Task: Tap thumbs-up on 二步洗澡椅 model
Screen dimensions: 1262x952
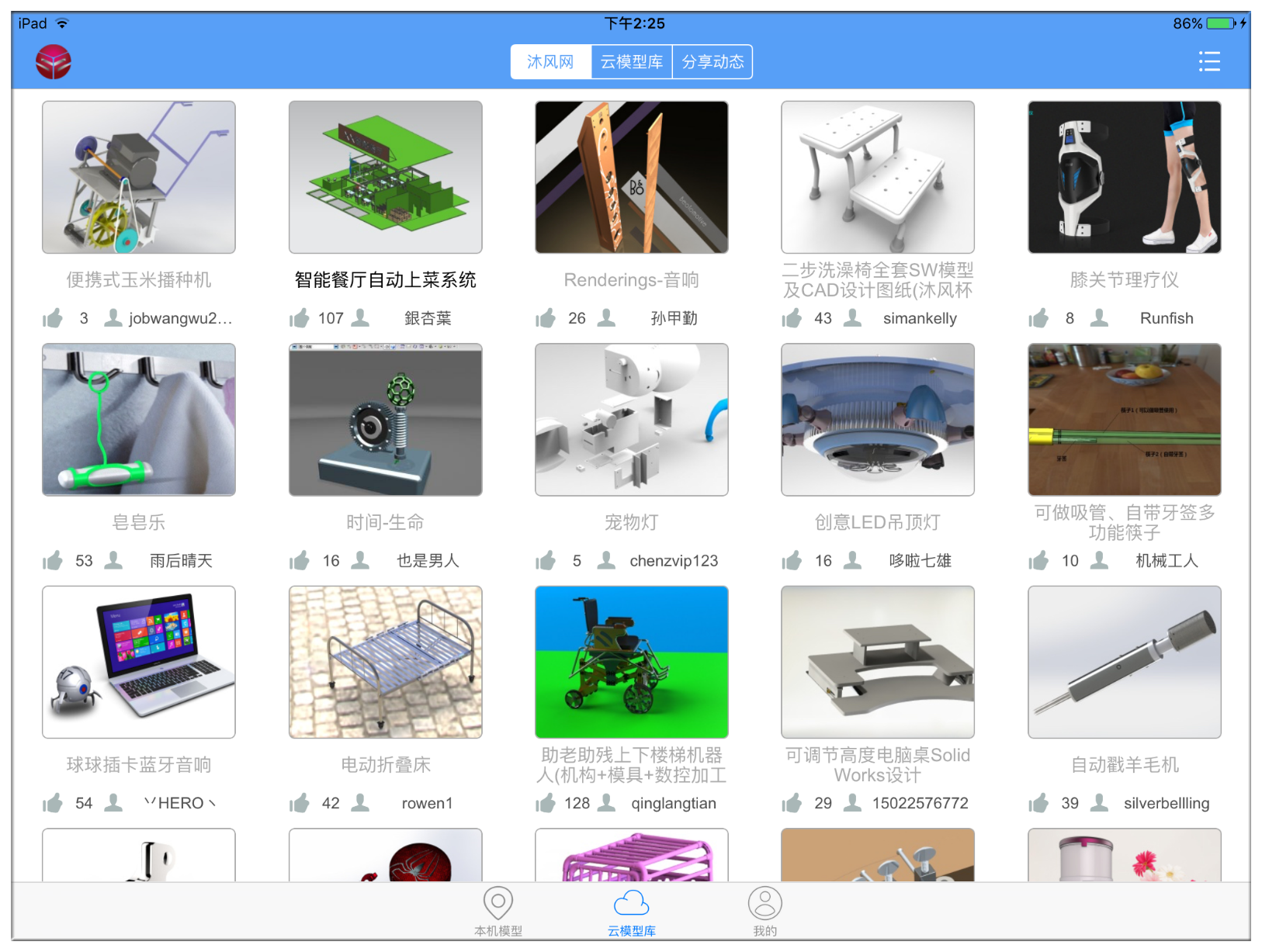Action: pyautogui.click(x=792, y=318)
